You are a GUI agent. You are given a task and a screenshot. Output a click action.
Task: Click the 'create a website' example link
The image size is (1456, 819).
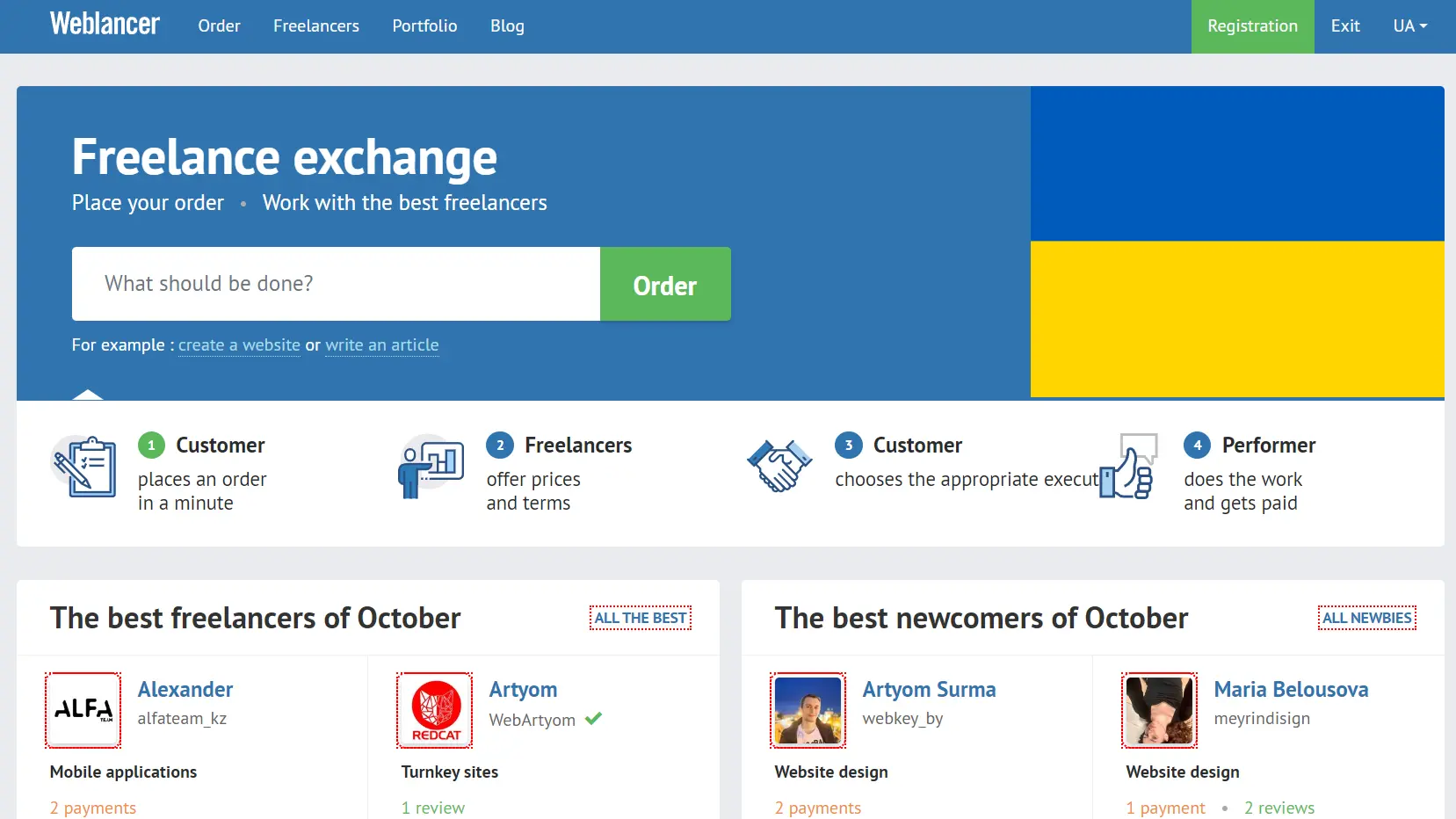pyautogui.click(x=239, y=345)
